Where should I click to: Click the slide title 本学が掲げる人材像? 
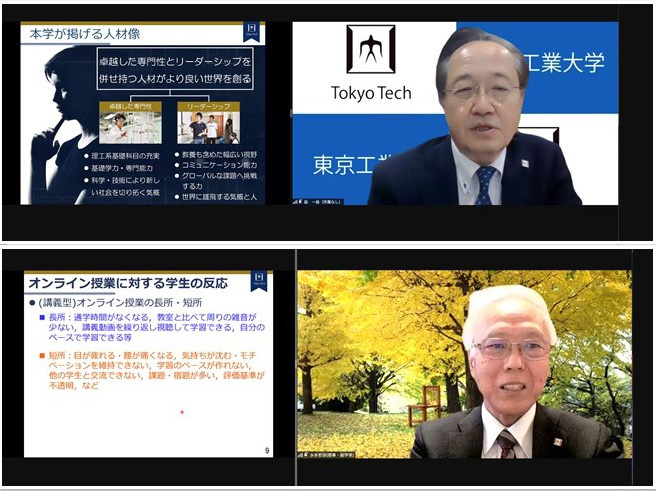(85, 34)
